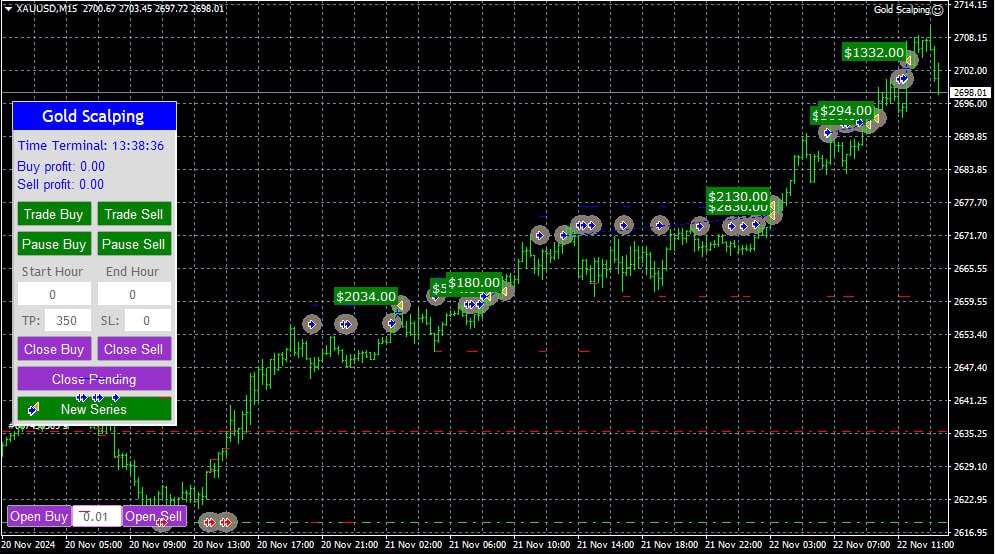Pause buy trading with Pause Buy
The height and width of the screenshot is (554, 995).
(x=54, y=244)
